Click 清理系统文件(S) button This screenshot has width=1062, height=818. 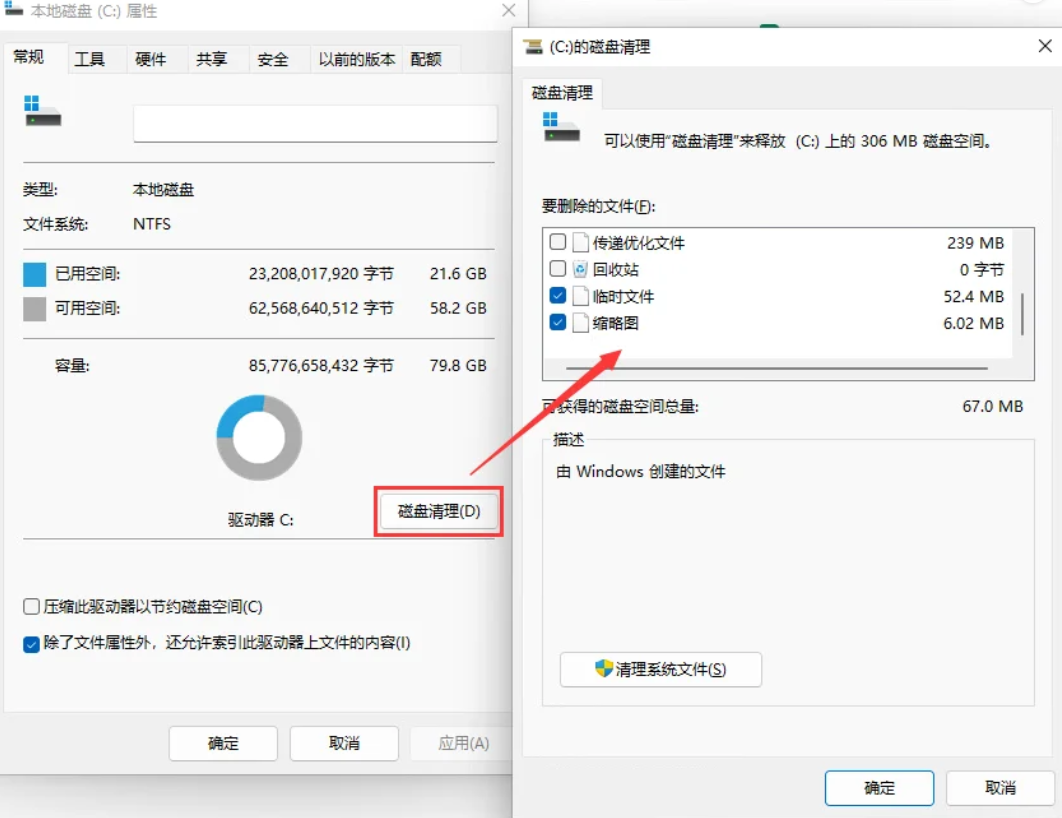coord(660,670)
